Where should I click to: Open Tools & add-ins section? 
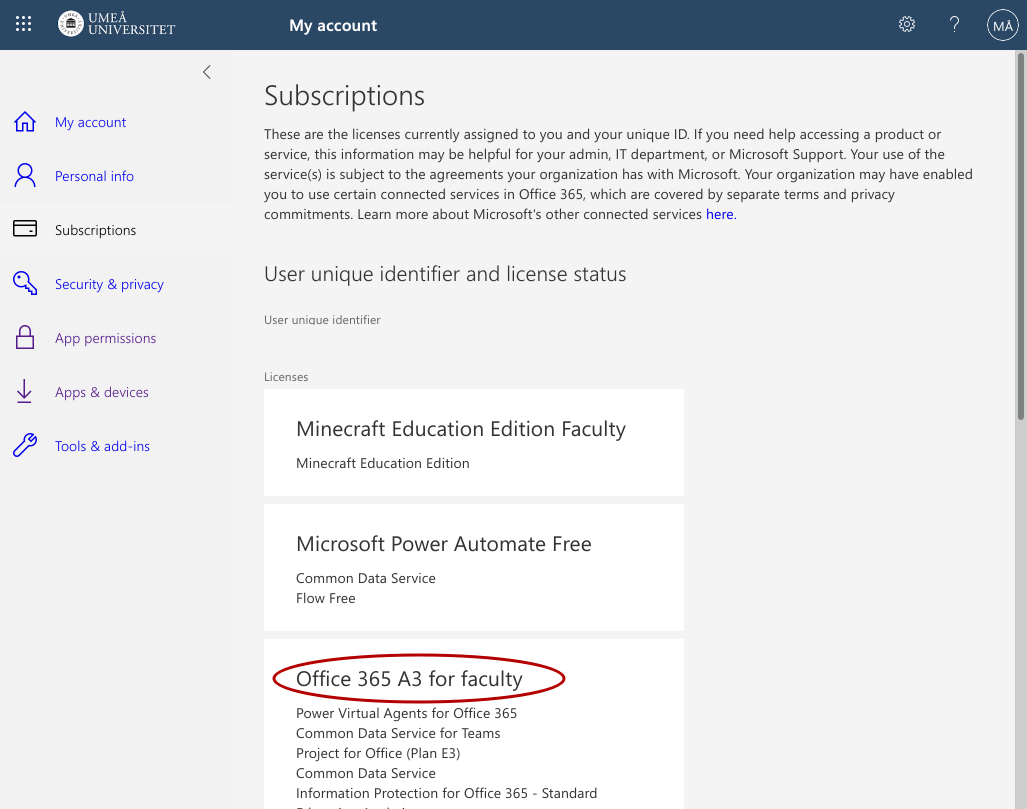coord(102,446)
